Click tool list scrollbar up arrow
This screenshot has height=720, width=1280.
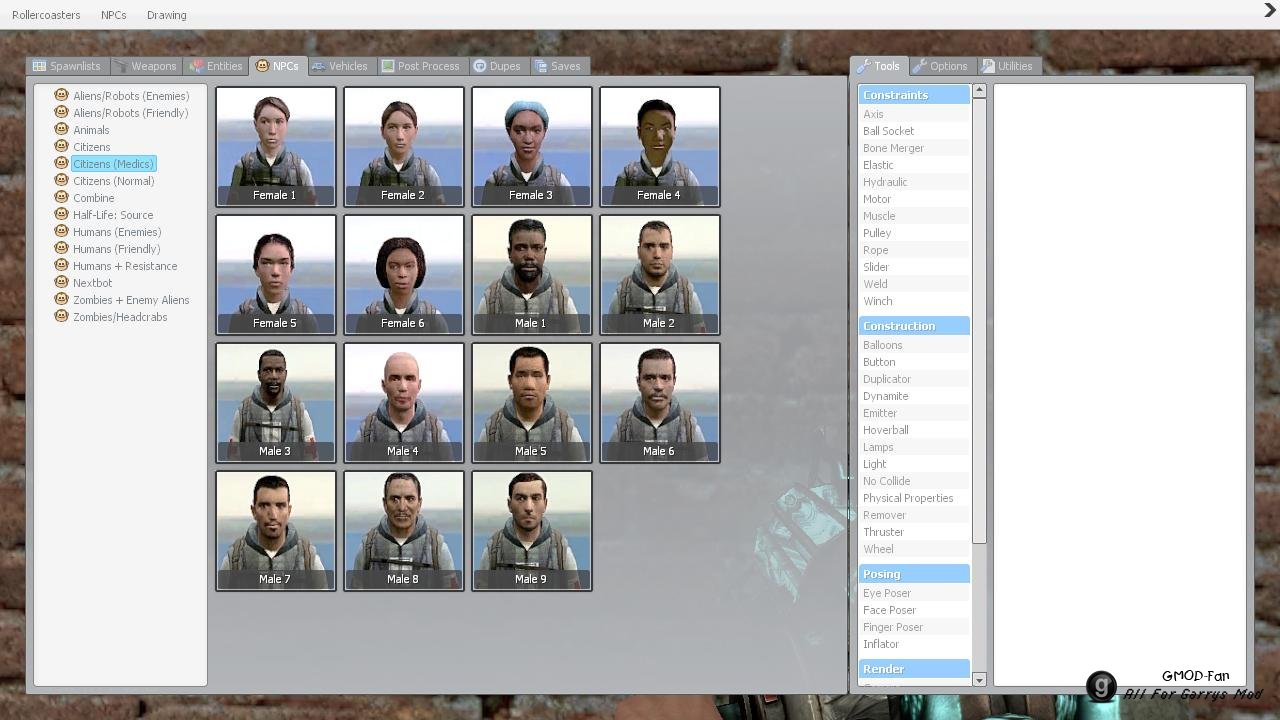(x=979, y=91)
